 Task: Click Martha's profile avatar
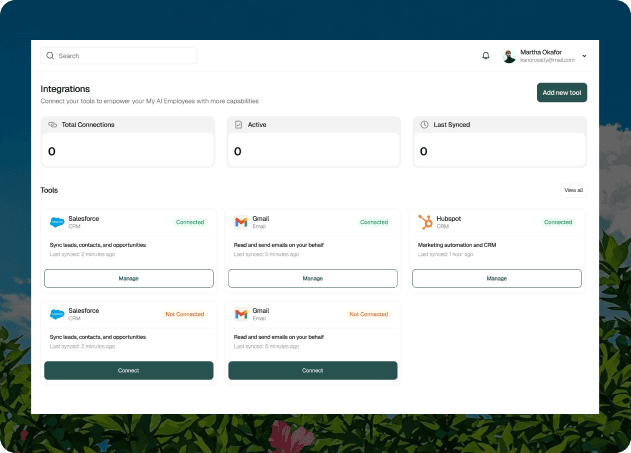509,56
